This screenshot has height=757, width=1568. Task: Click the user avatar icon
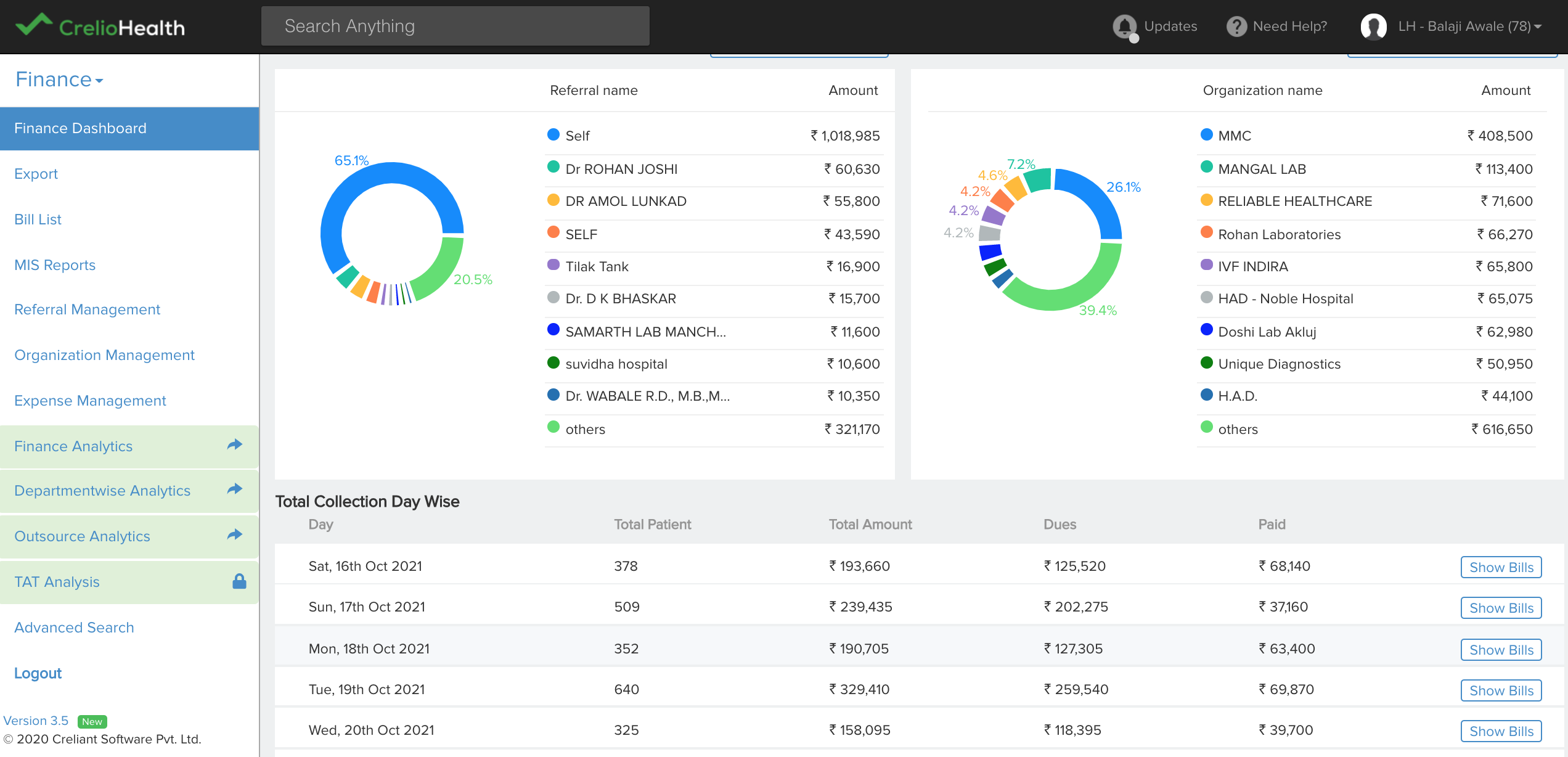pyautogui.click(x=1373, y=27)
